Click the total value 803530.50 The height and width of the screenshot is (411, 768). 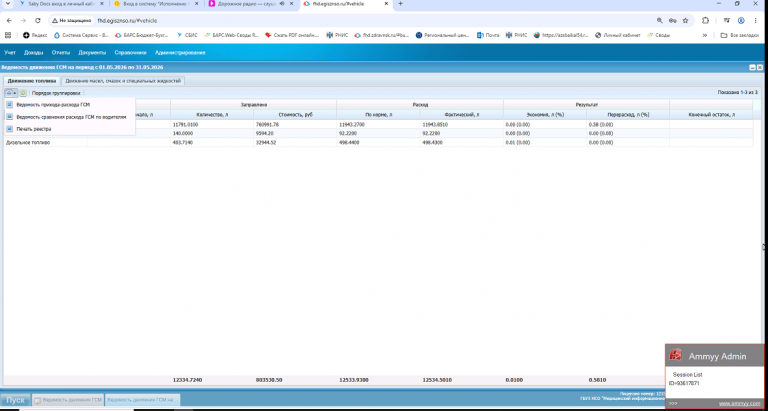268,380
